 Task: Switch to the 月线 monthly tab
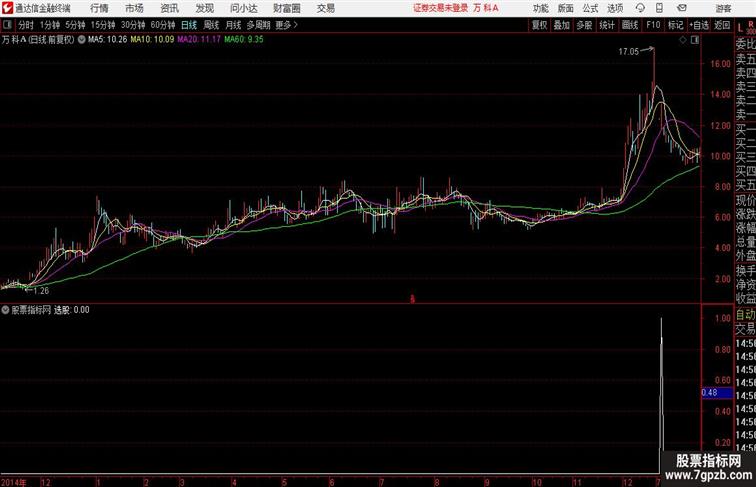(x=233, y=25)
